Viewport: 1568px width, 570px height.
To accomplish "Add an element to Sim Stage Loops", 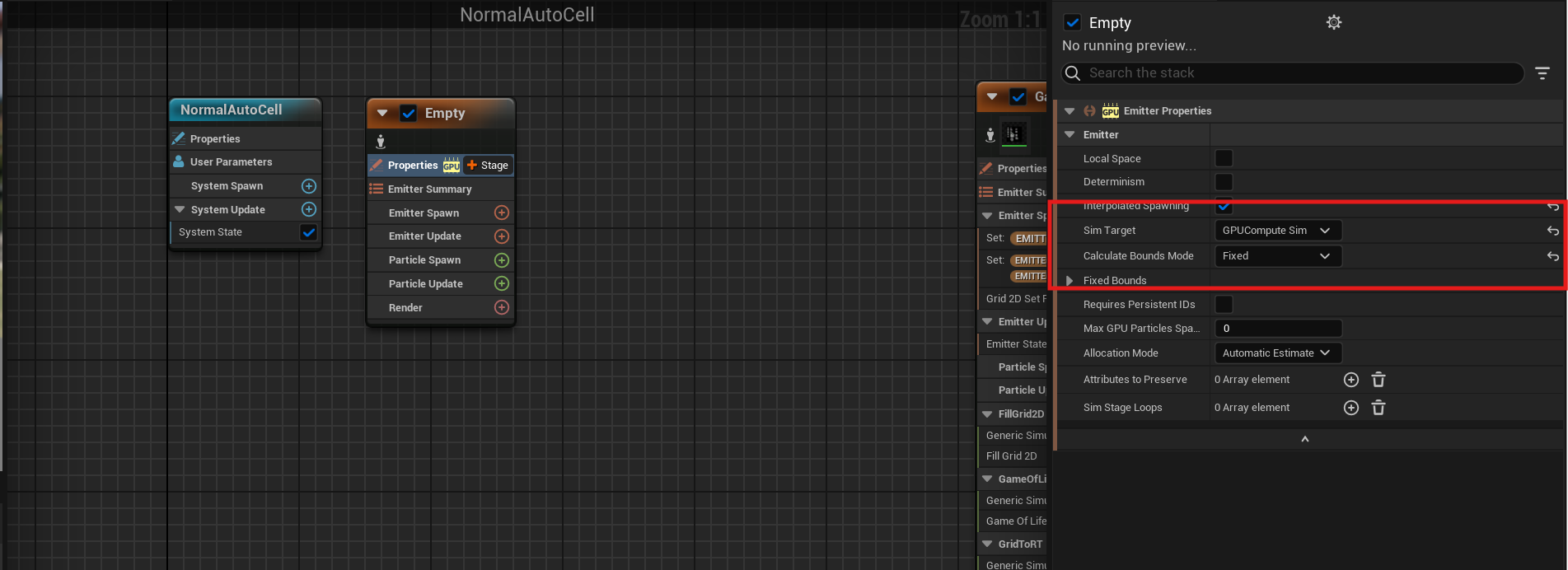I will pyautogui.click(x=1351, y=408).
